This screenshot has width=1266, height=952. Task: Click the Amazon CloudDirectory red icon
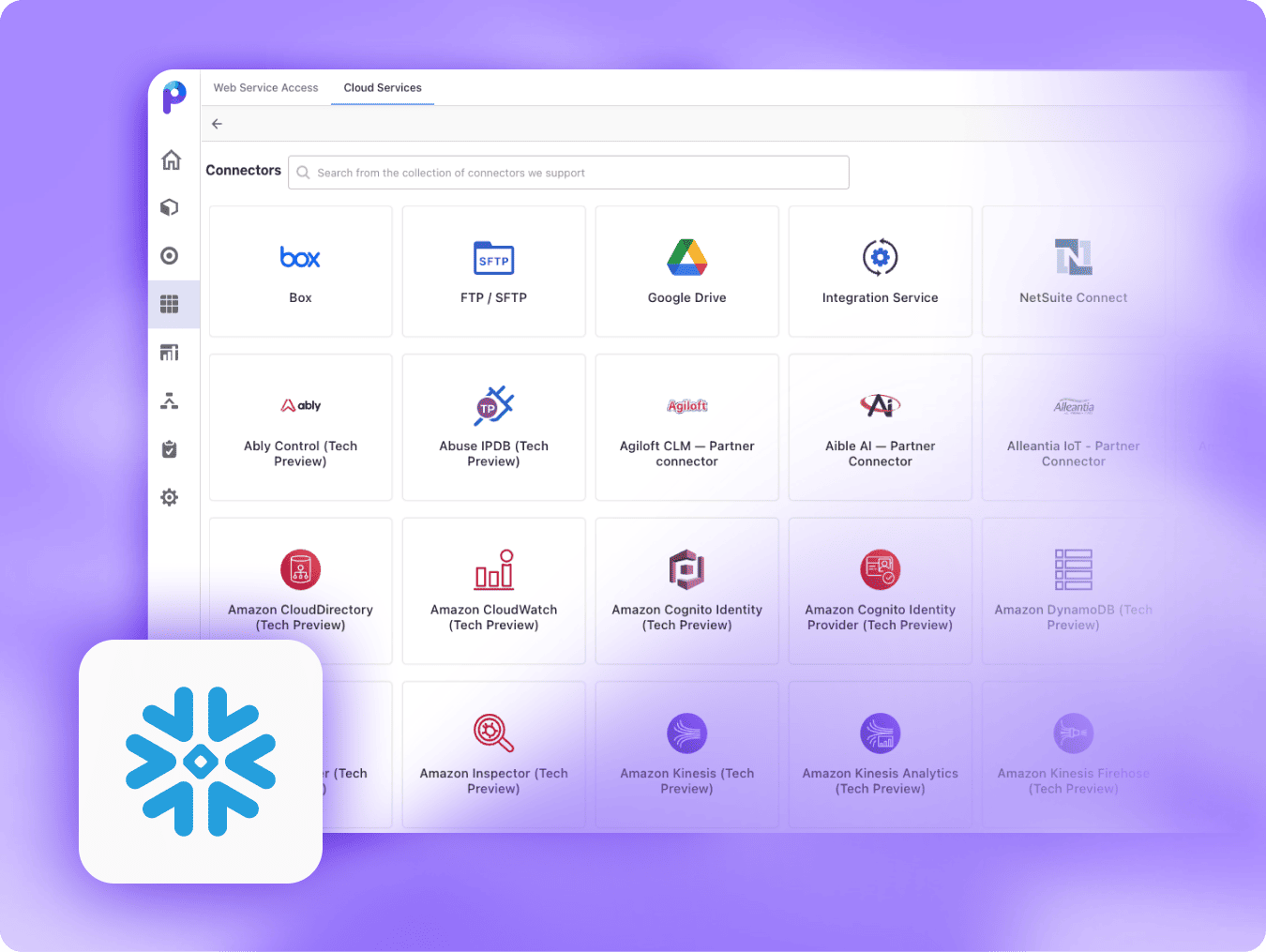coord(301,569)
